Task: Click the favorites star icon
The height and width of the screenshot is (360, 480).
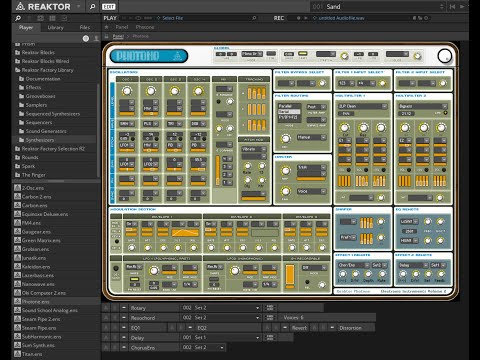Action: click(107, 27)
